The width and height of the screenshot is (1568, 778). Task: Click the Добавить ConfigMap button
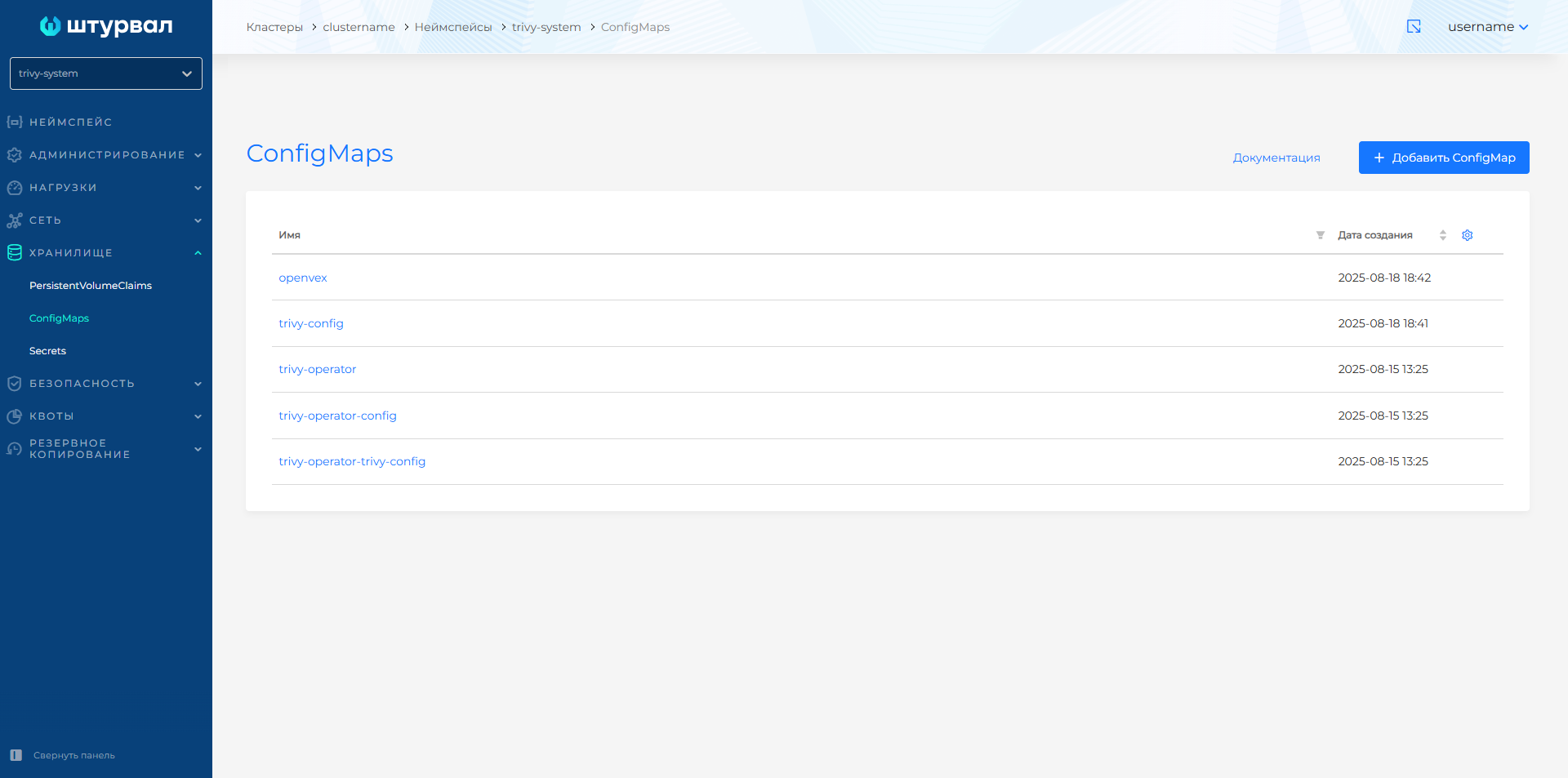pos(1443,158)
